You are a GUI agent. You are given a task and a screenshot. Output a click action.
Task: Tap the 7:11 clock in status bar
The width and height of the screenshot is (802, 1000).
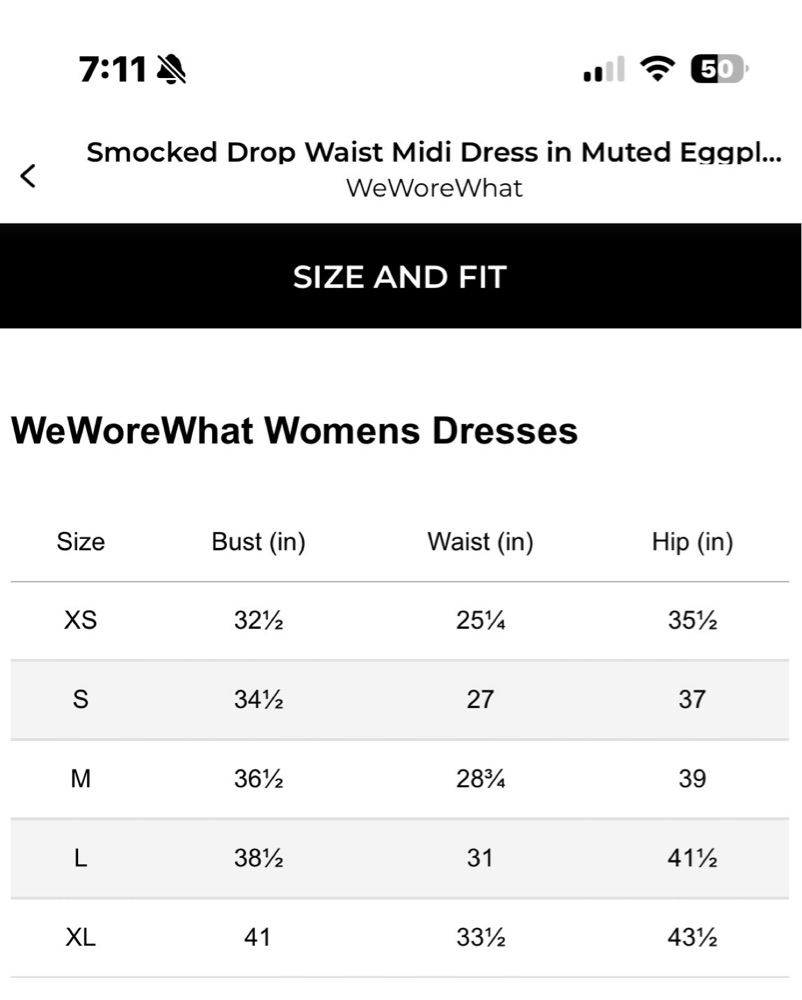pyautogui.click(x=113, y=69)
